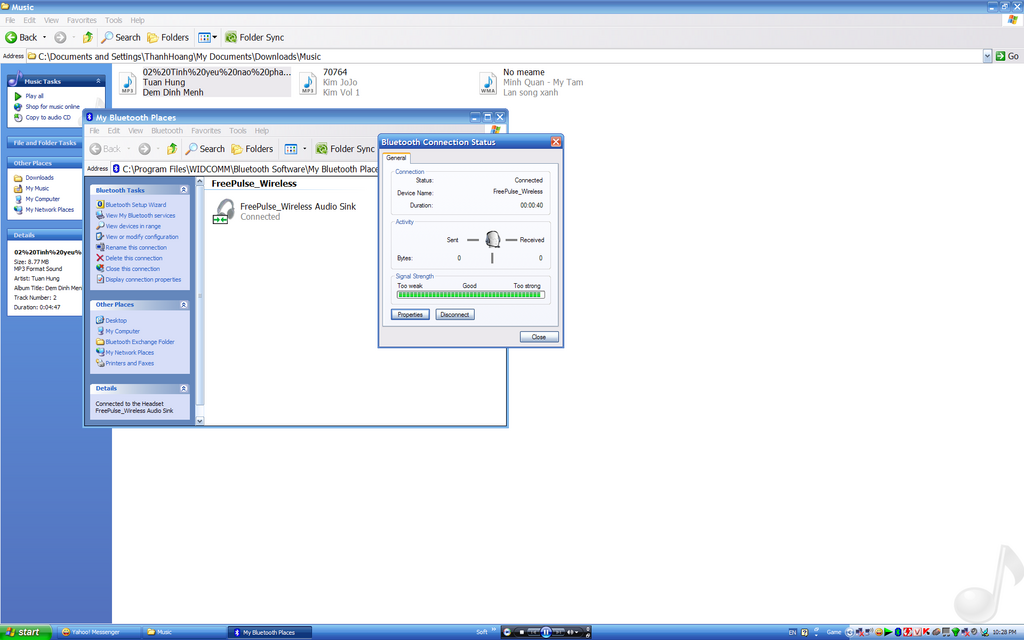Open Views dropdown in Music toolbar
This screenshot has height=640, width=1024.
pyautogui.click(x=208, y=37)
